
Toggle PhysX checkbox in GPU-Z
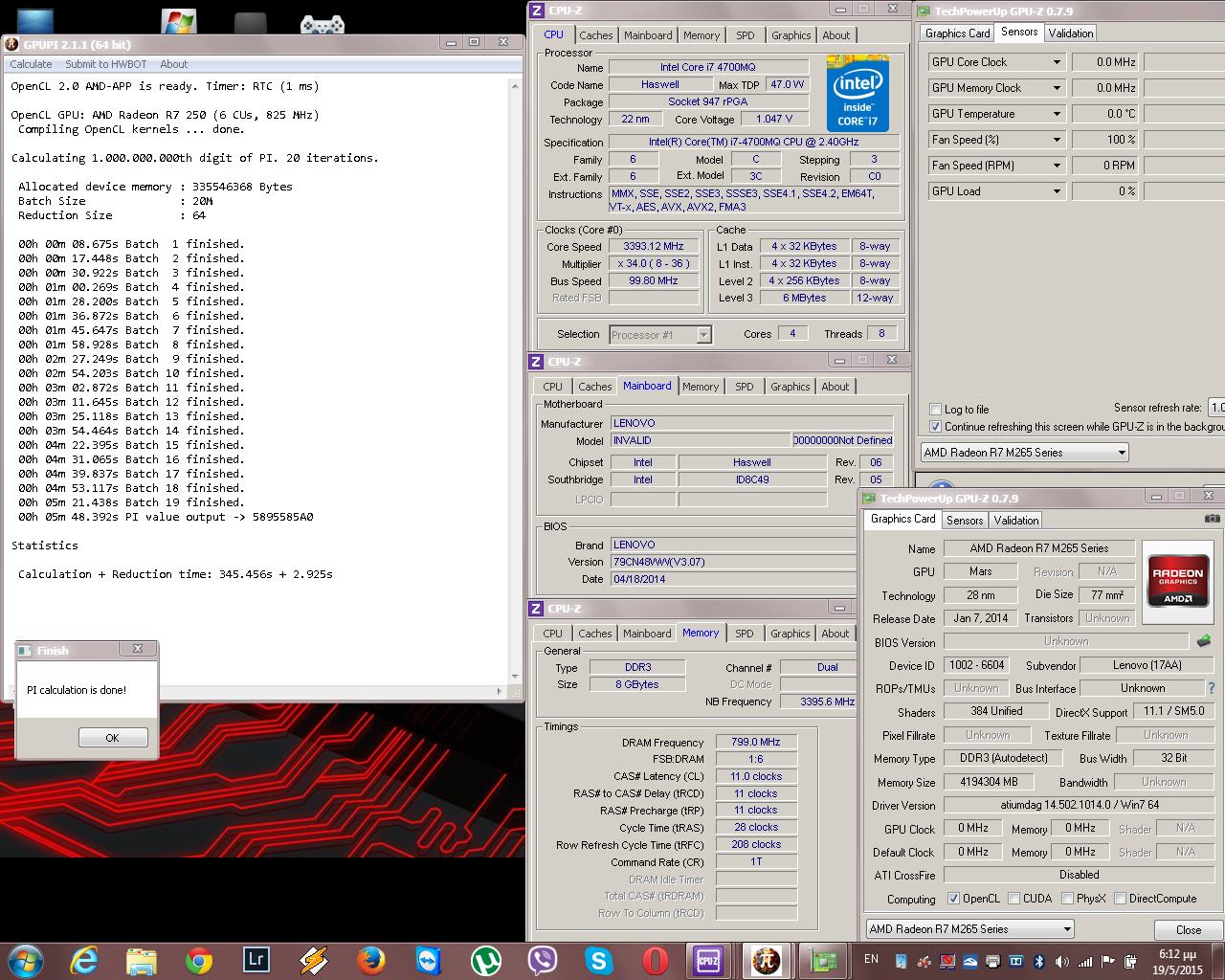point(1067,899)
